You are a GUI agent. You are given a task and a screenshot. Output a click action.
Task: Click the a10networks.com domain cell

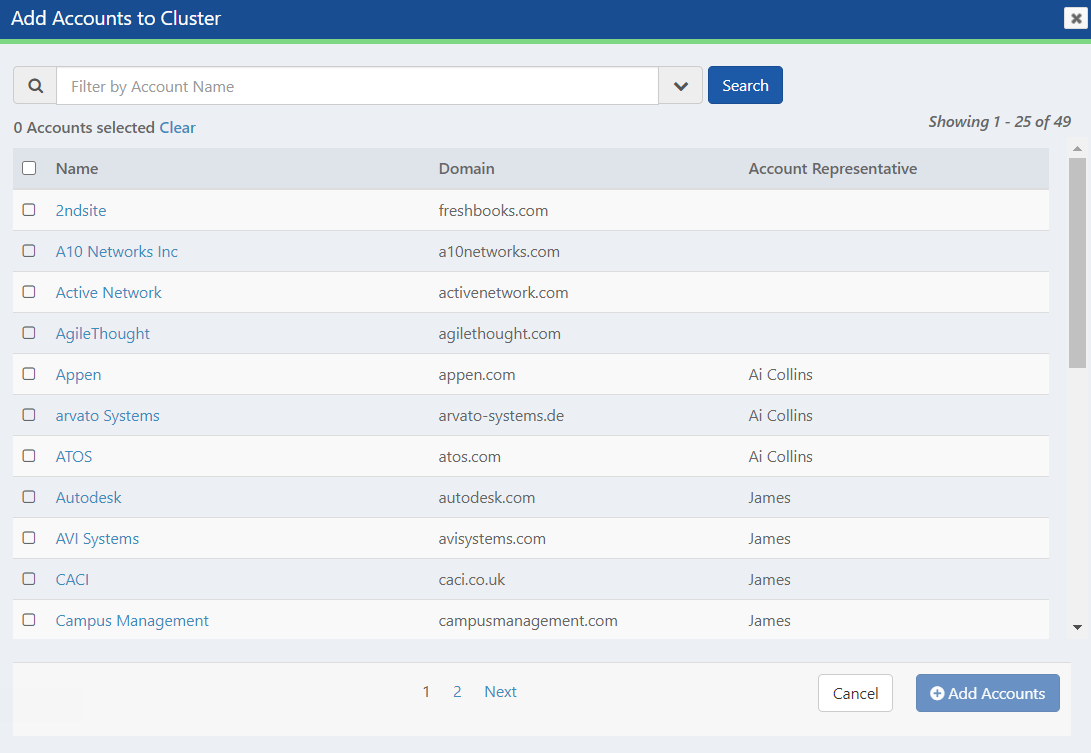point(499,251)
